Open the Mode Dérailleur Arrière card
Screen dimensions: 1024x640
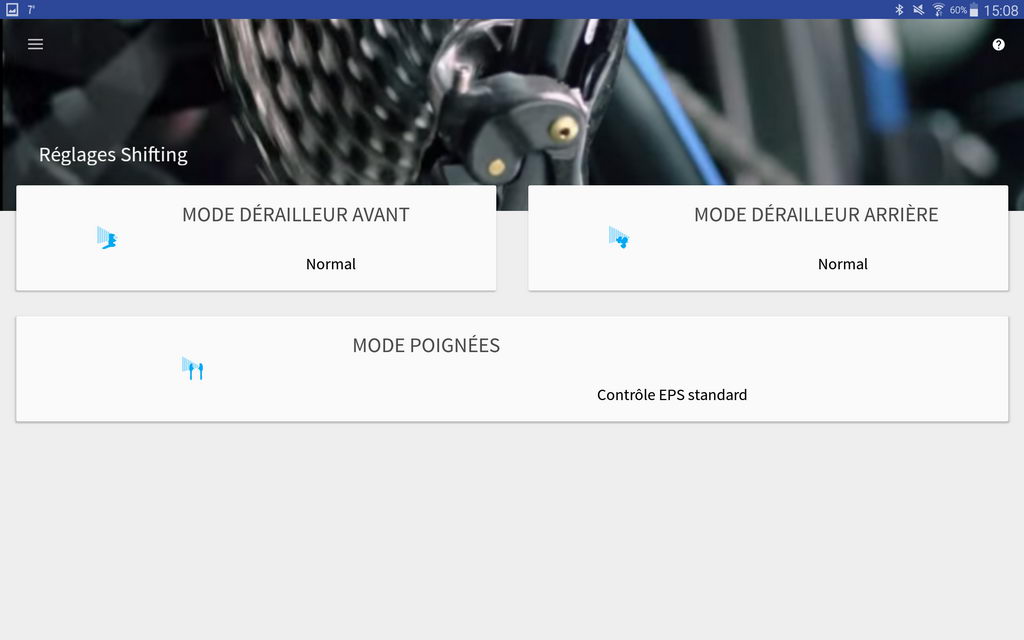coord(768,238)
